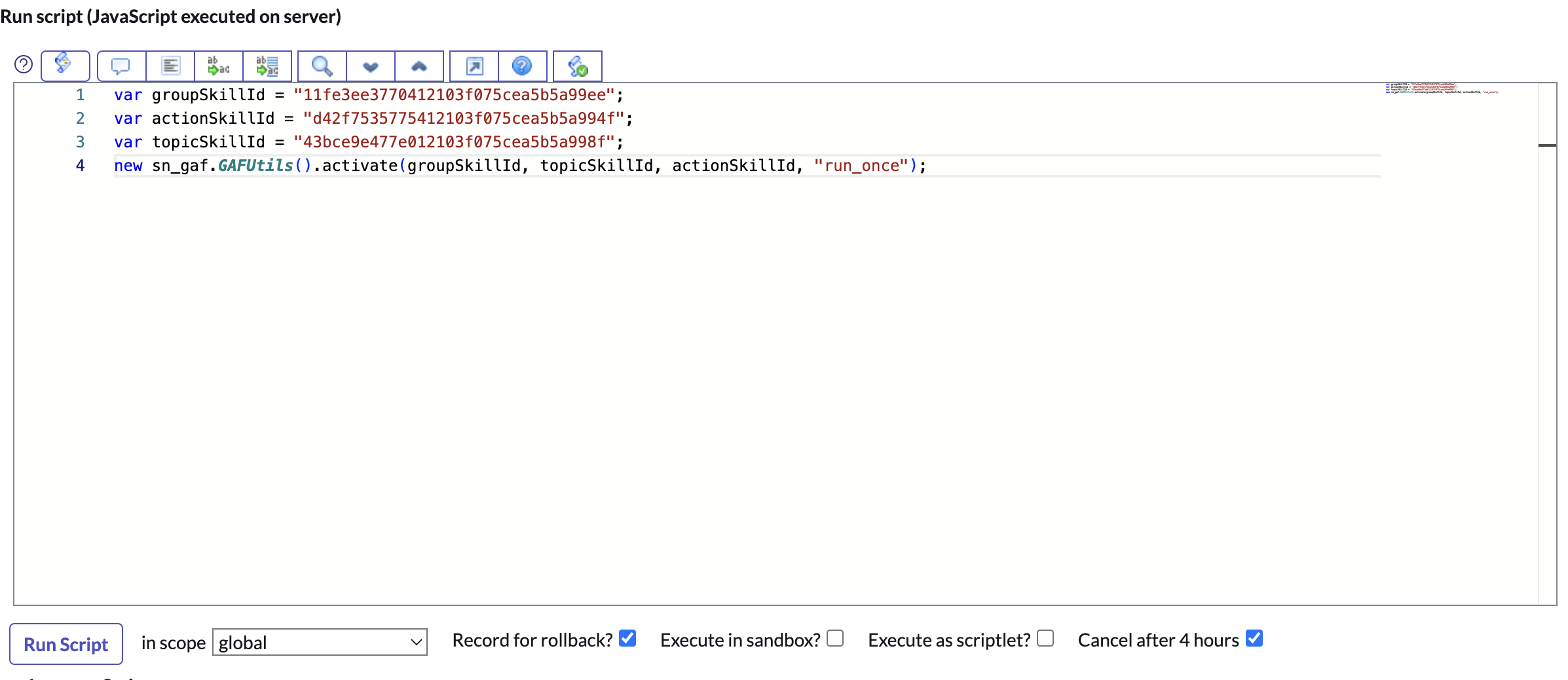The height and width of the screenshot is (680, 1568).
Task: Click the scroll with green check icon
Action: pyautogui.click(x=578, y=66)
